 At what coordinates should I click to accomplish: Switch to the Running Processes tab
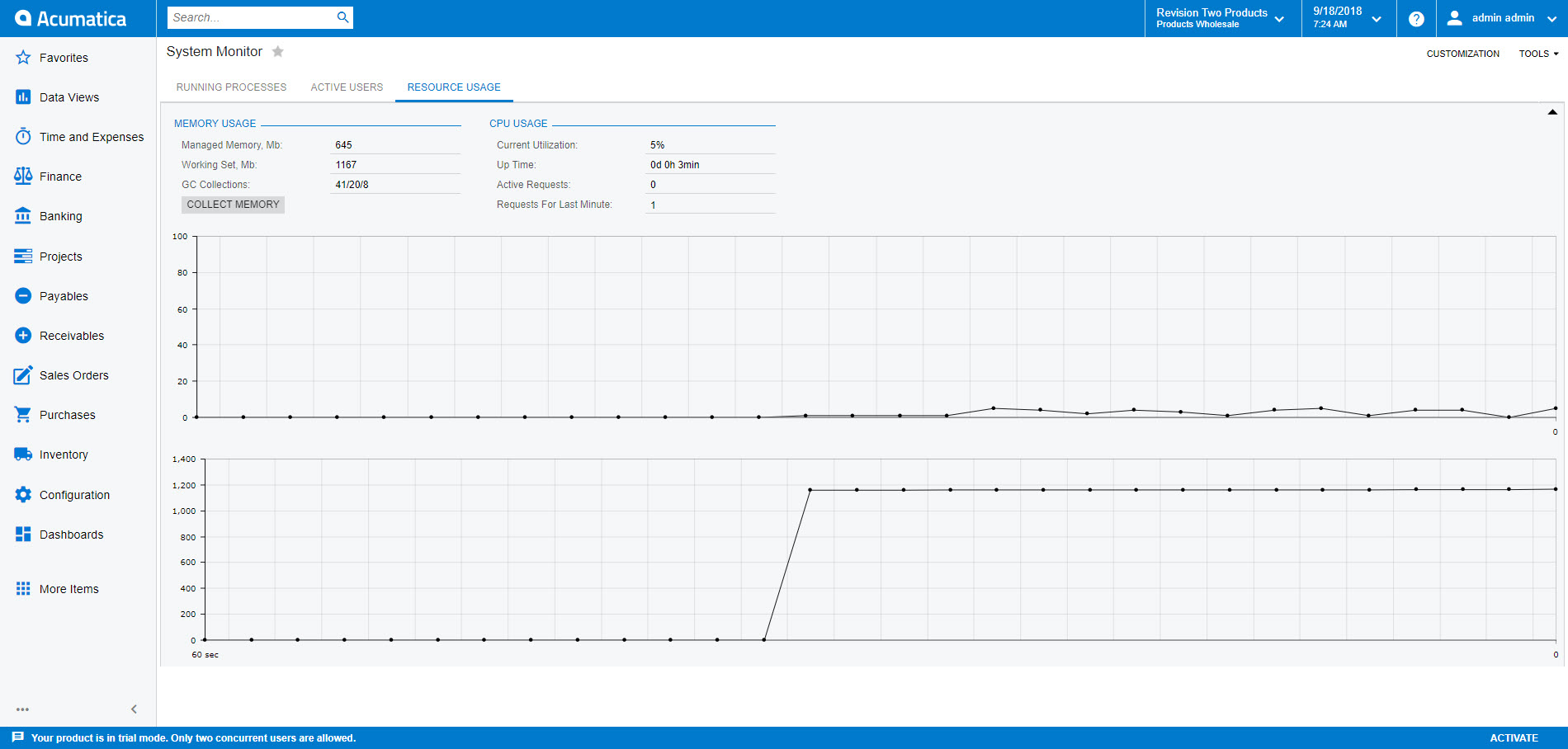click(x=231, y=87)
